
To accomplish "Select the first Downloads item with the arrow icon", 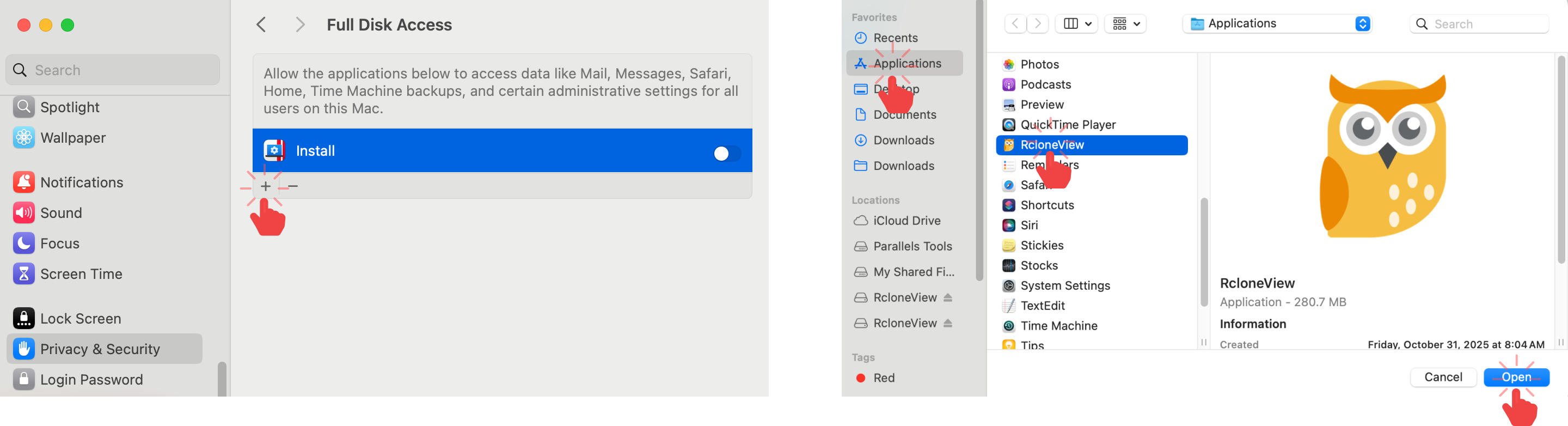I will pos(904,140).
